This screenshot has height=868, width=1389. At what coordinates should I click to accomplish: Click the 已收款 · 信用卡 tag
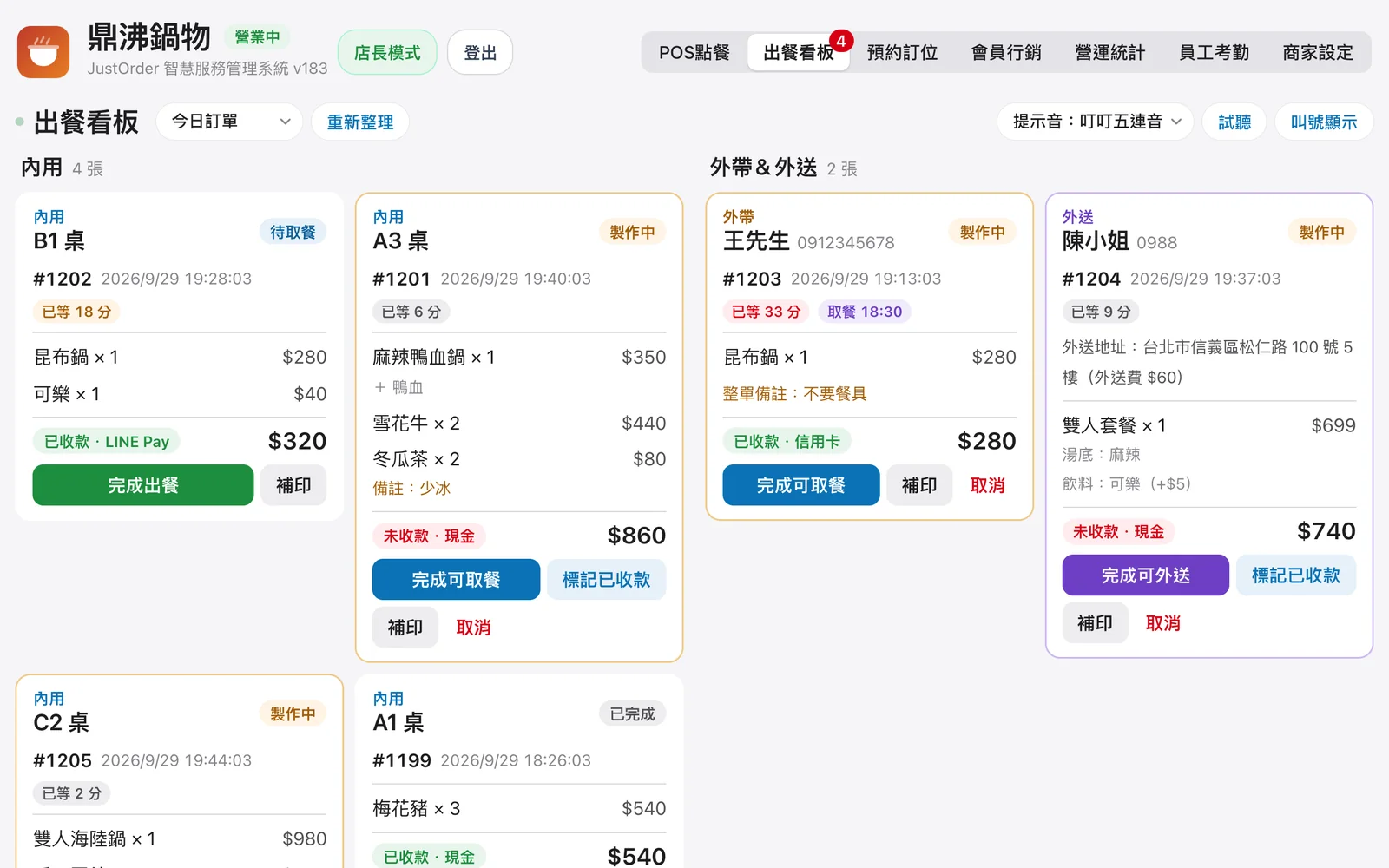[787, 441]
